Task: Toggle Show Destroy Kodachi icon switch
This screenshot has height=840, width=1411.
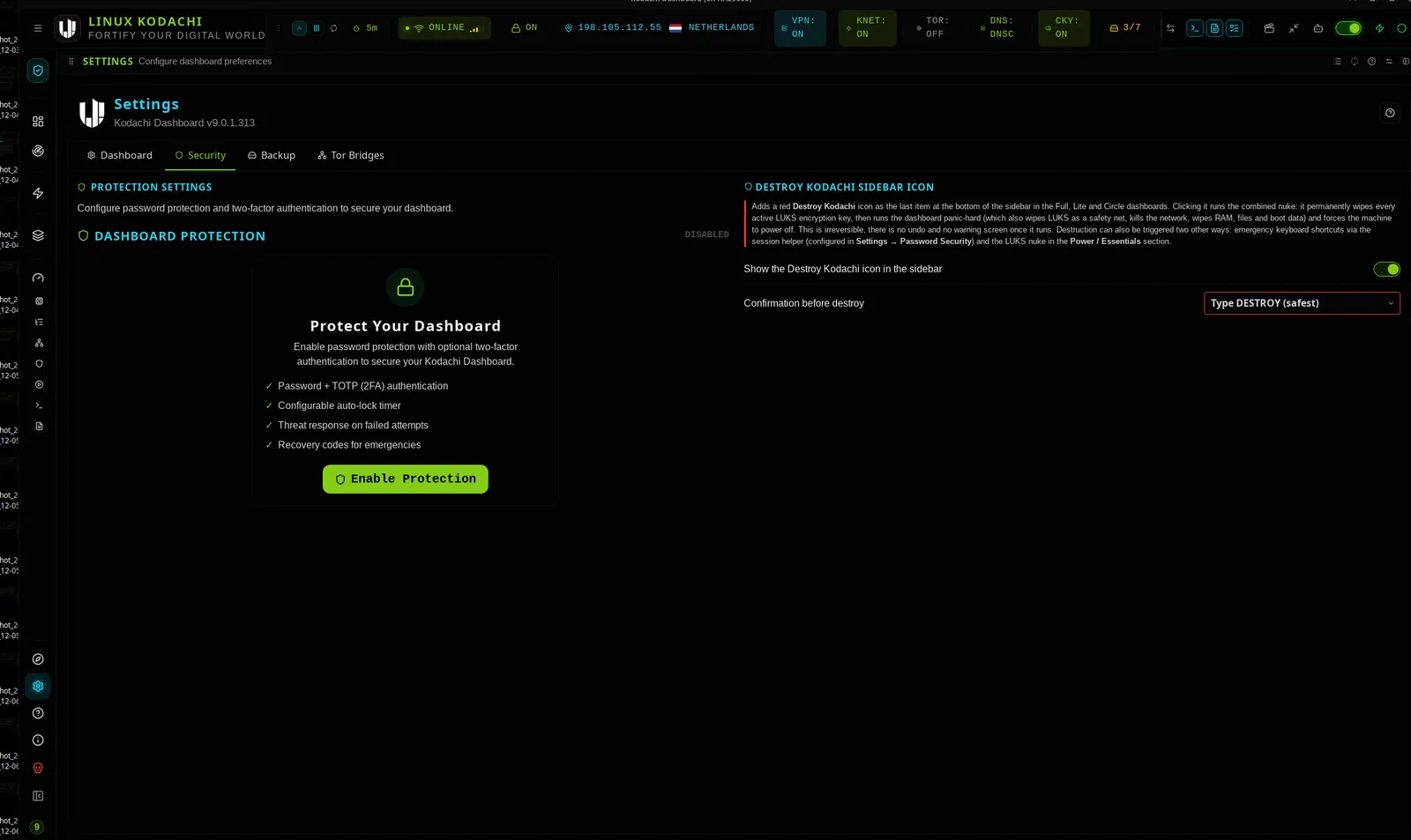Action: coord(1386,269)
